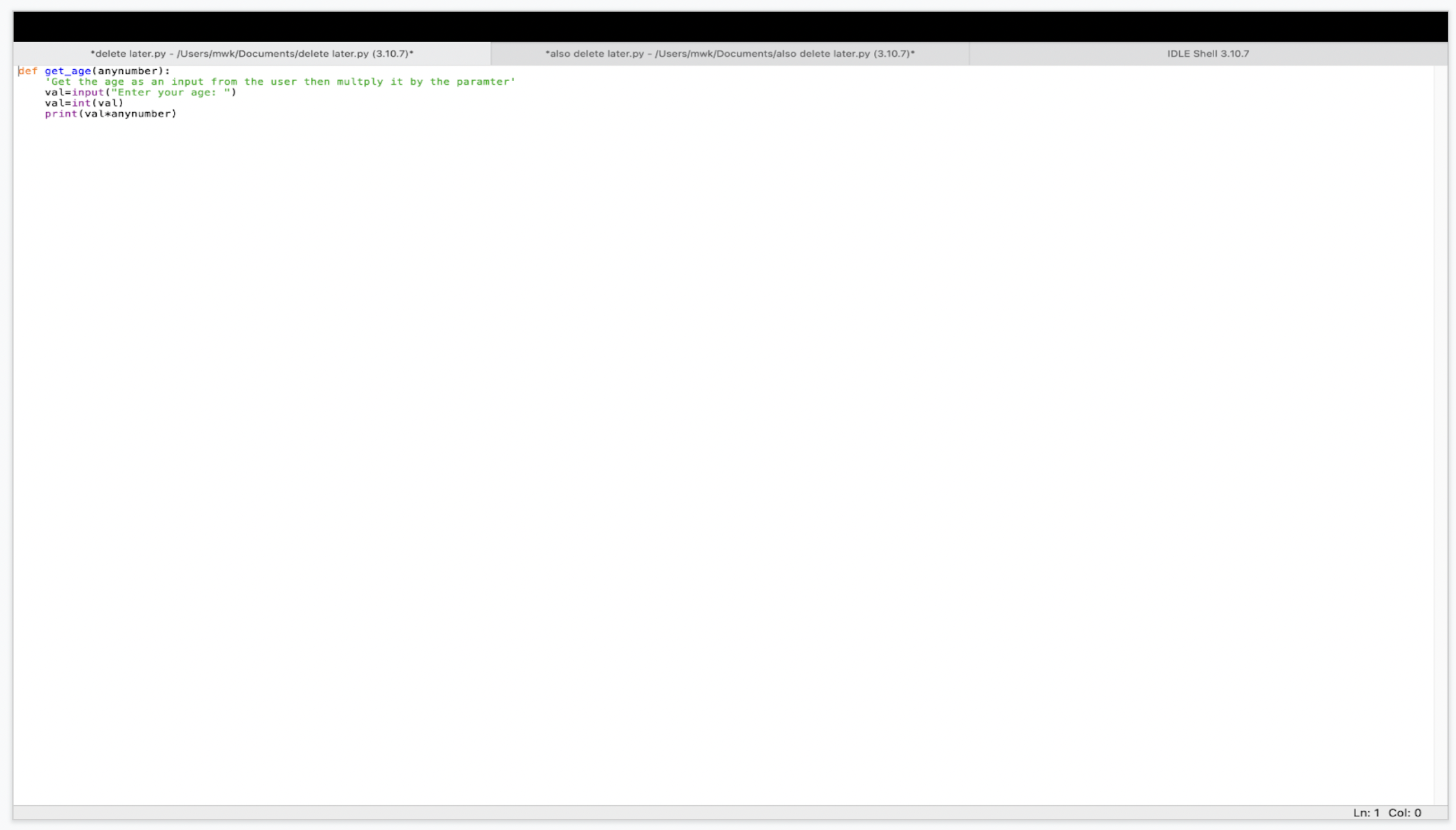Click the 'print' function call

(x=57, y=113)
